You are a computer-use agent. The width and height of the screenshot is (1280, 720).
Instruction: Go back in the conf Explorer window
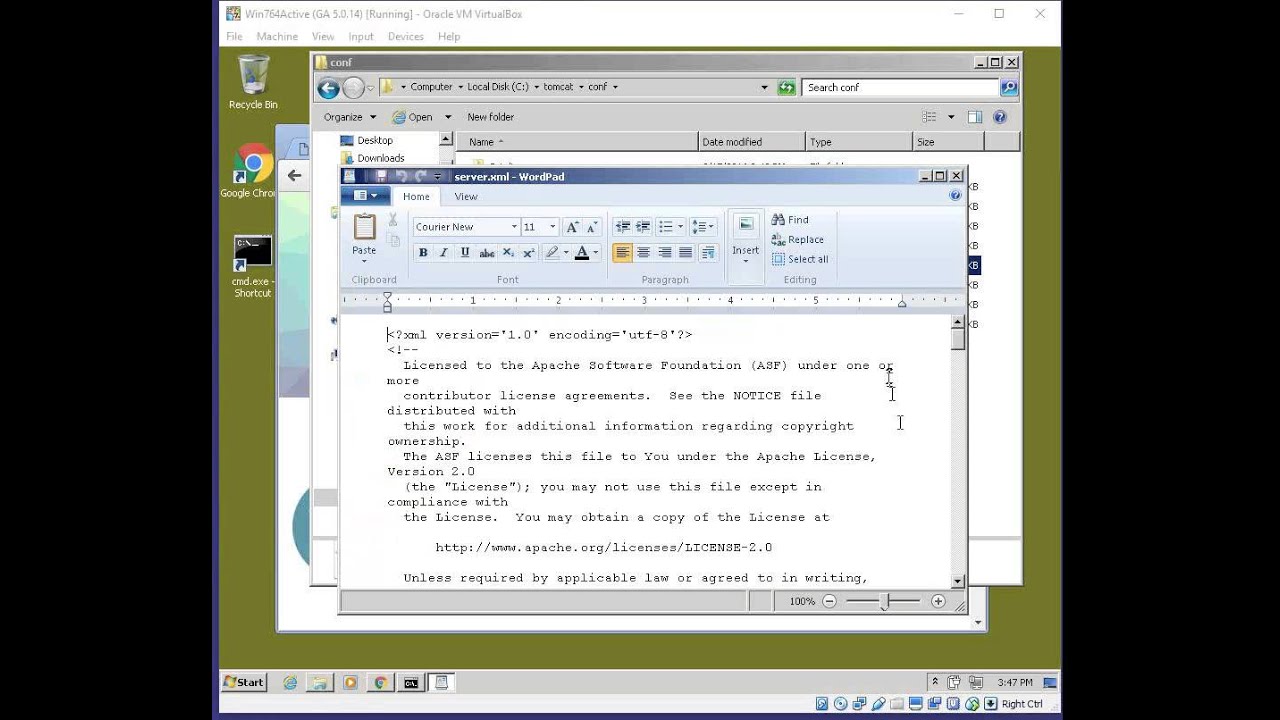tap(327, 88)
